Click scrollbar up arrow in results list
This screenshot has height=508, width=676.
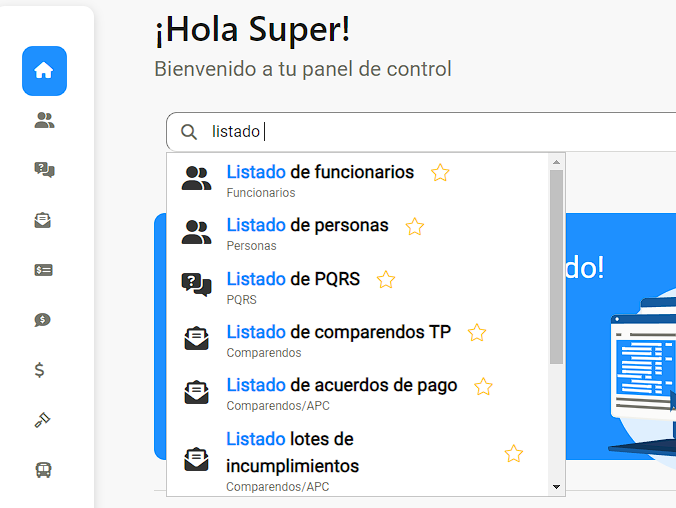tap(557, 161)
